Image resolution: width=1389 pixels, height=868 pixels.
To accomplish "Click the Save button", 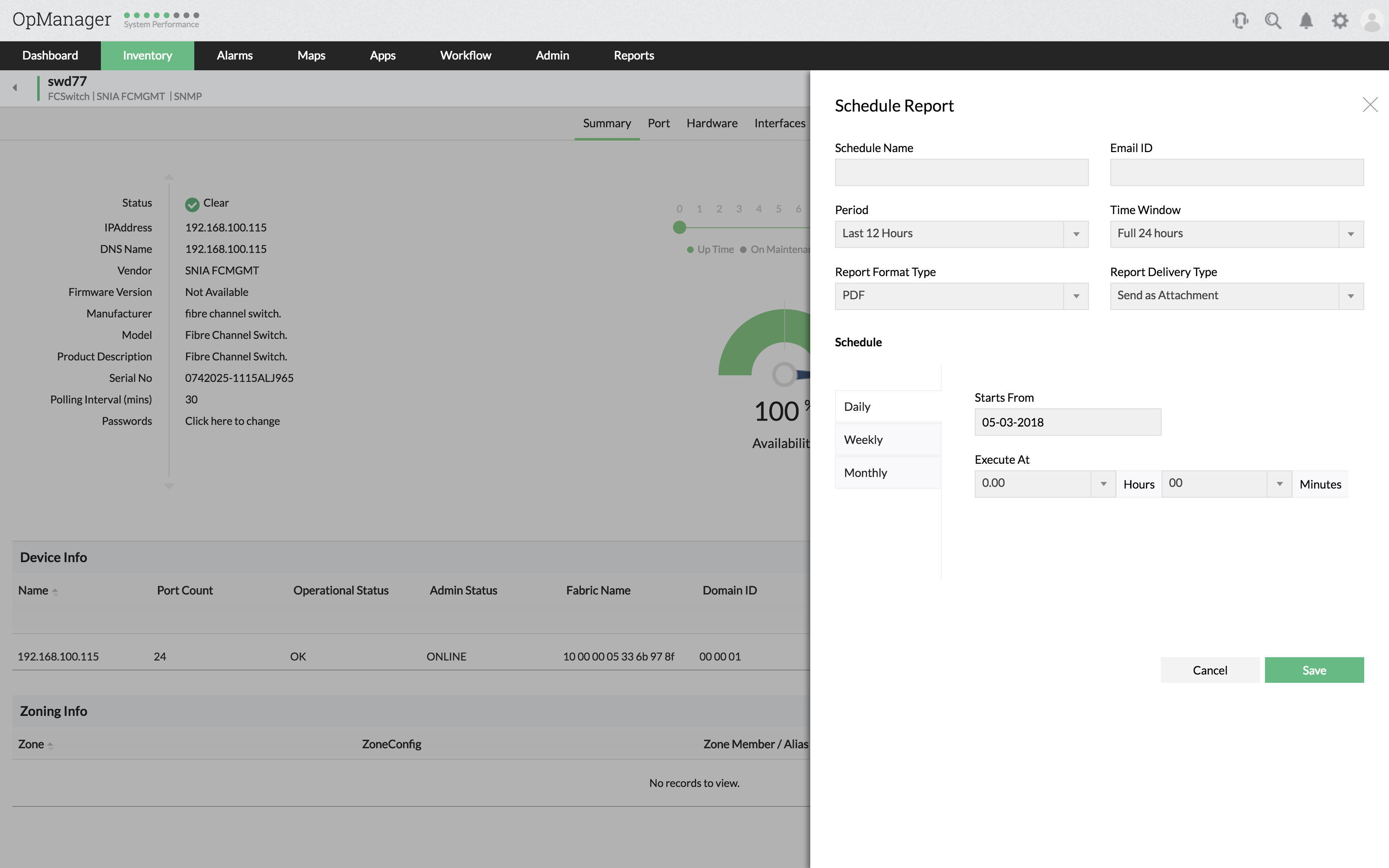I will 1314,670.
